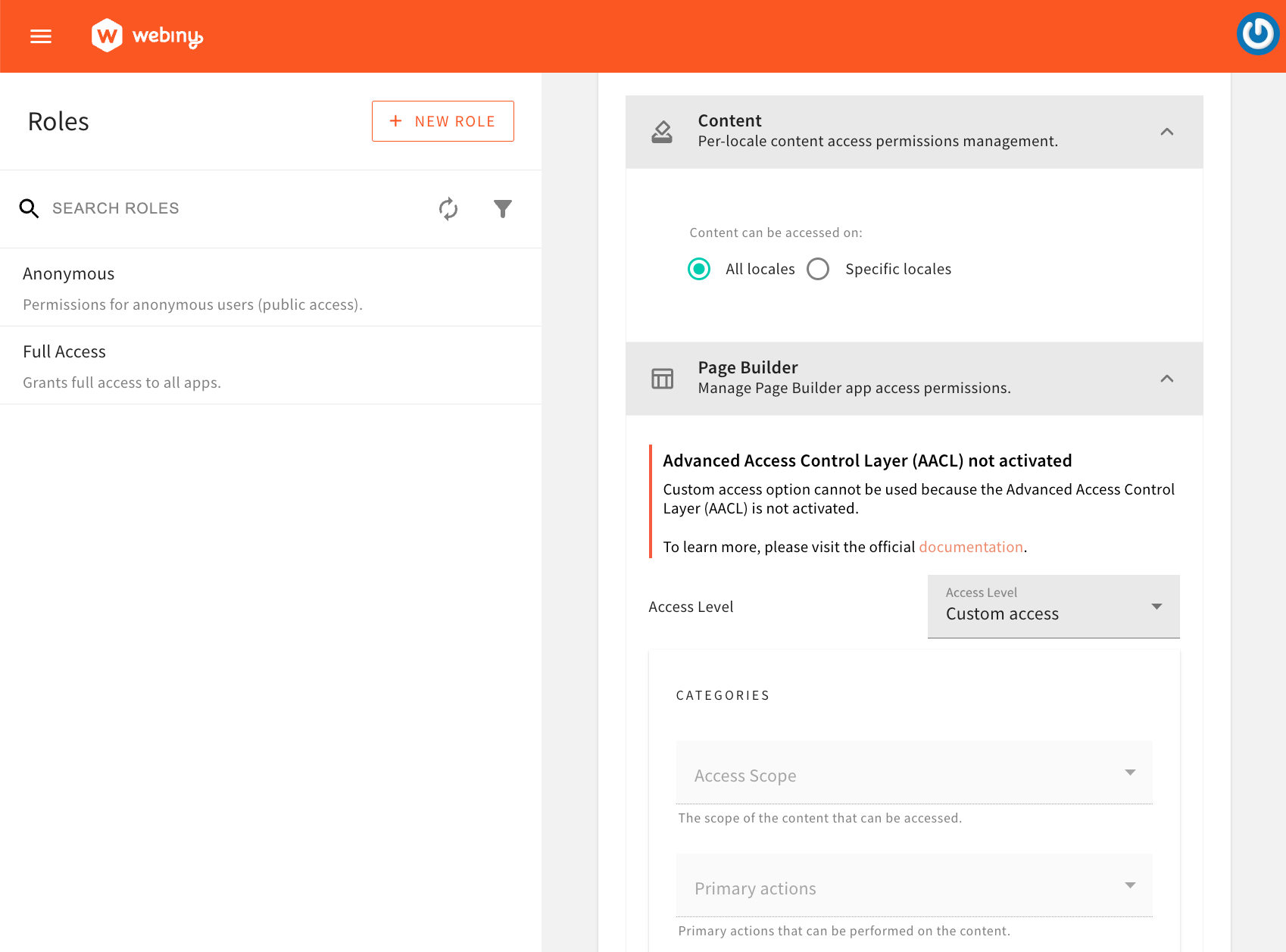Viewport: 1286px width, 952px height.
Task: Collapse the Page Builder permissions section
Action: click(x=1167, y=379)
